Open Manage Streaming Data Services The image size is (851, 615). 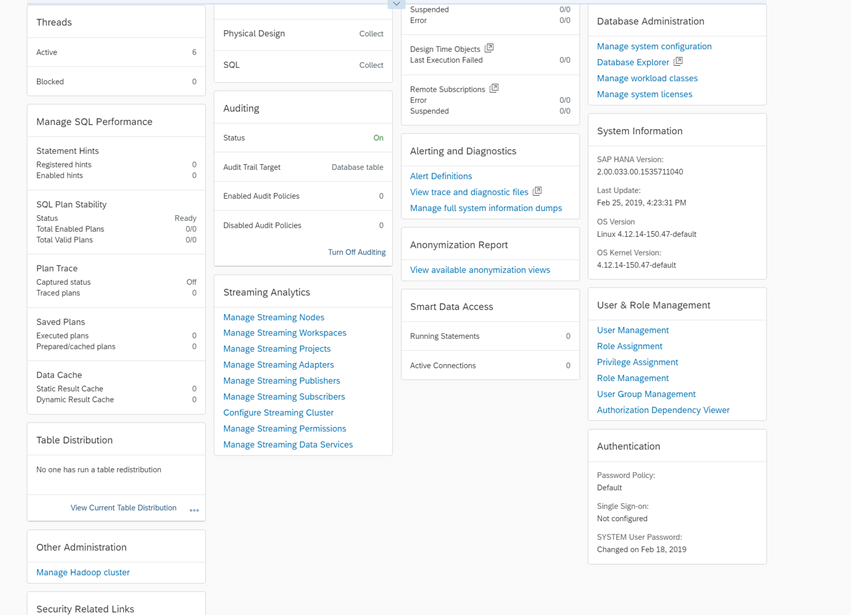point(288,445)
